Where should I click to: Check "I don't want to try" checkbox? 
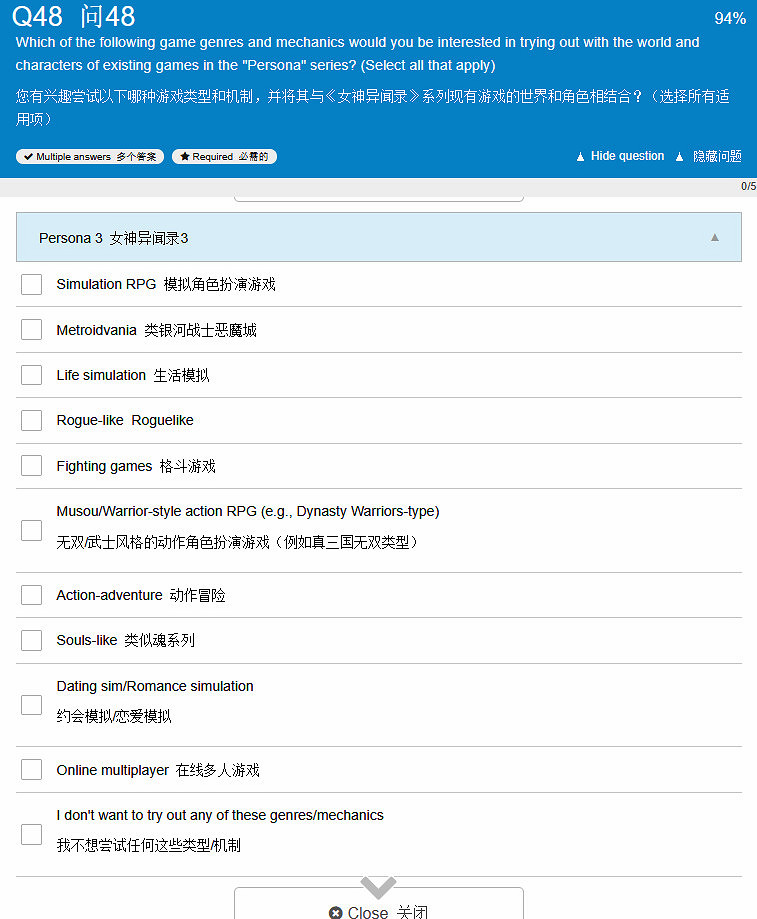pyautogui.click(x=31, y=834)
